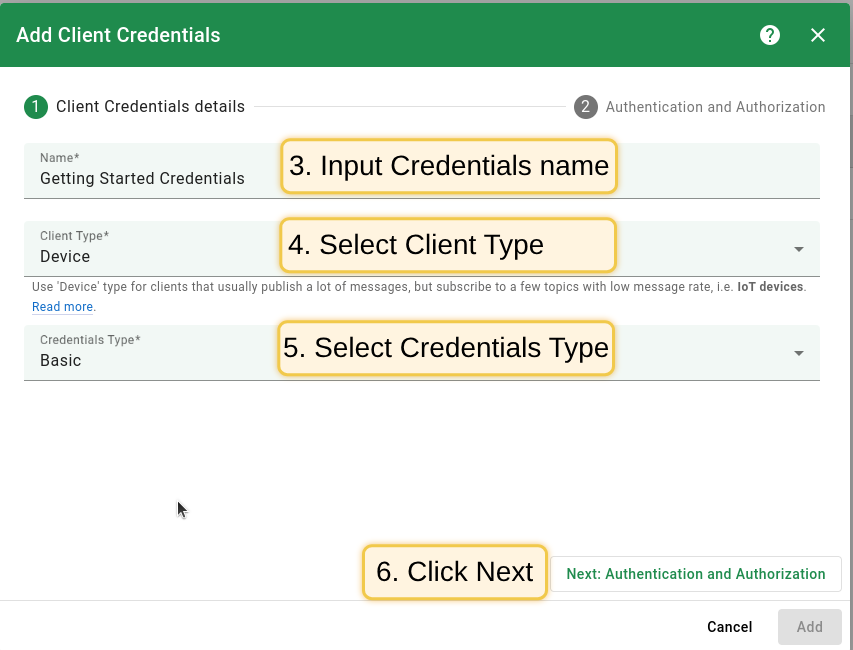Image resolution: width=853 pixels, height=650 pixels.
Task: Open the help question mark icon
Action: (769, 35)
